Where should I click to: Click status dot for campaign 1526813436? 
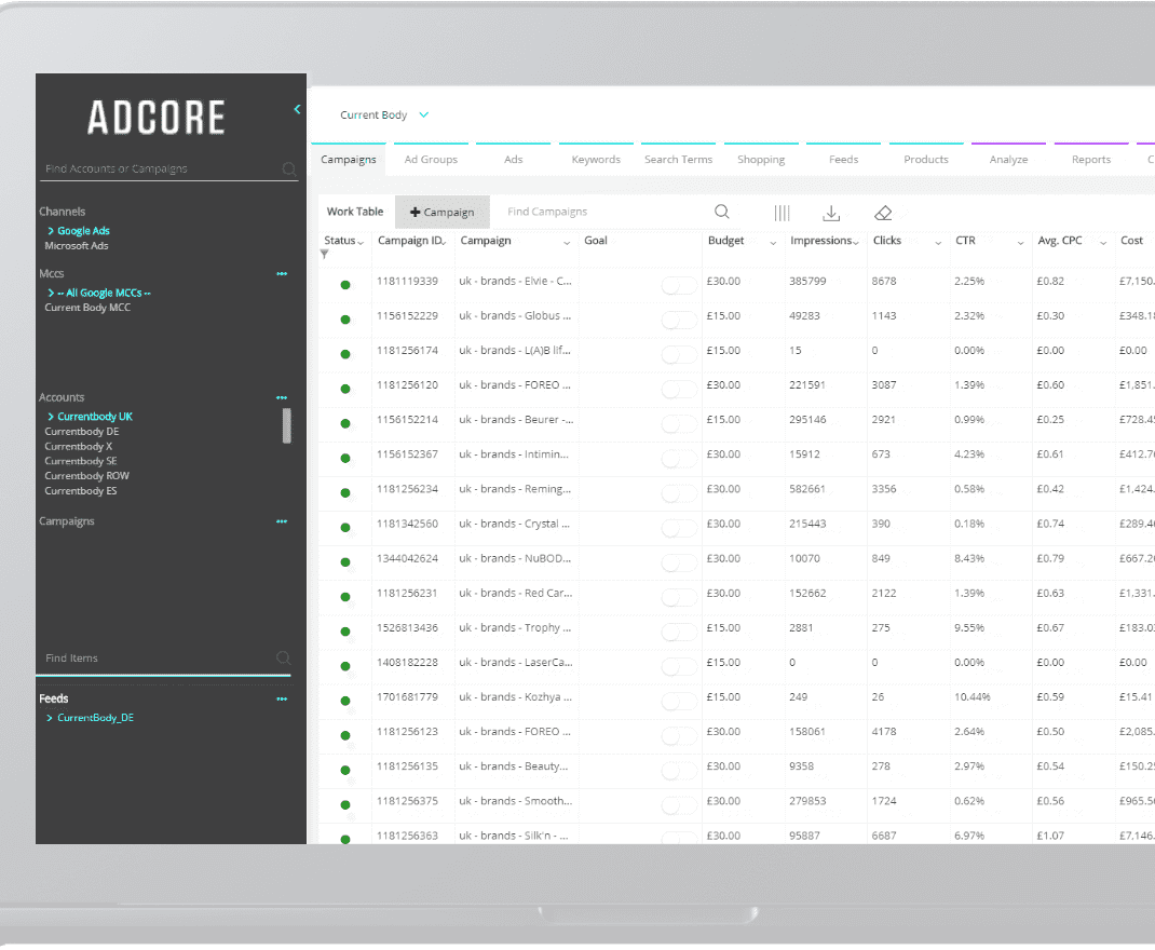(345, 631)
